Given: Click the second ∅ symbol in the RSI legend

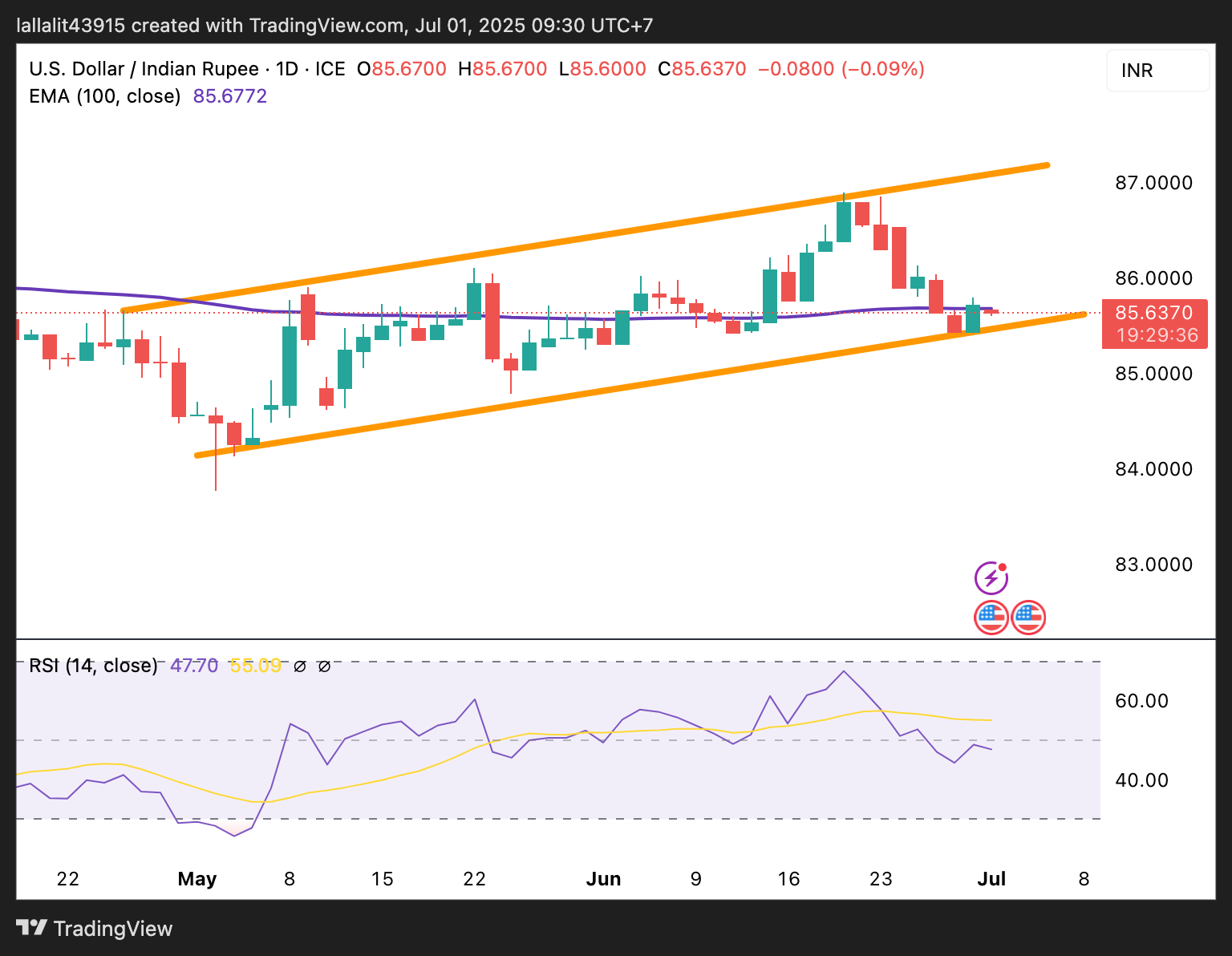Looking at the screenshot, I should pos(324,666).
